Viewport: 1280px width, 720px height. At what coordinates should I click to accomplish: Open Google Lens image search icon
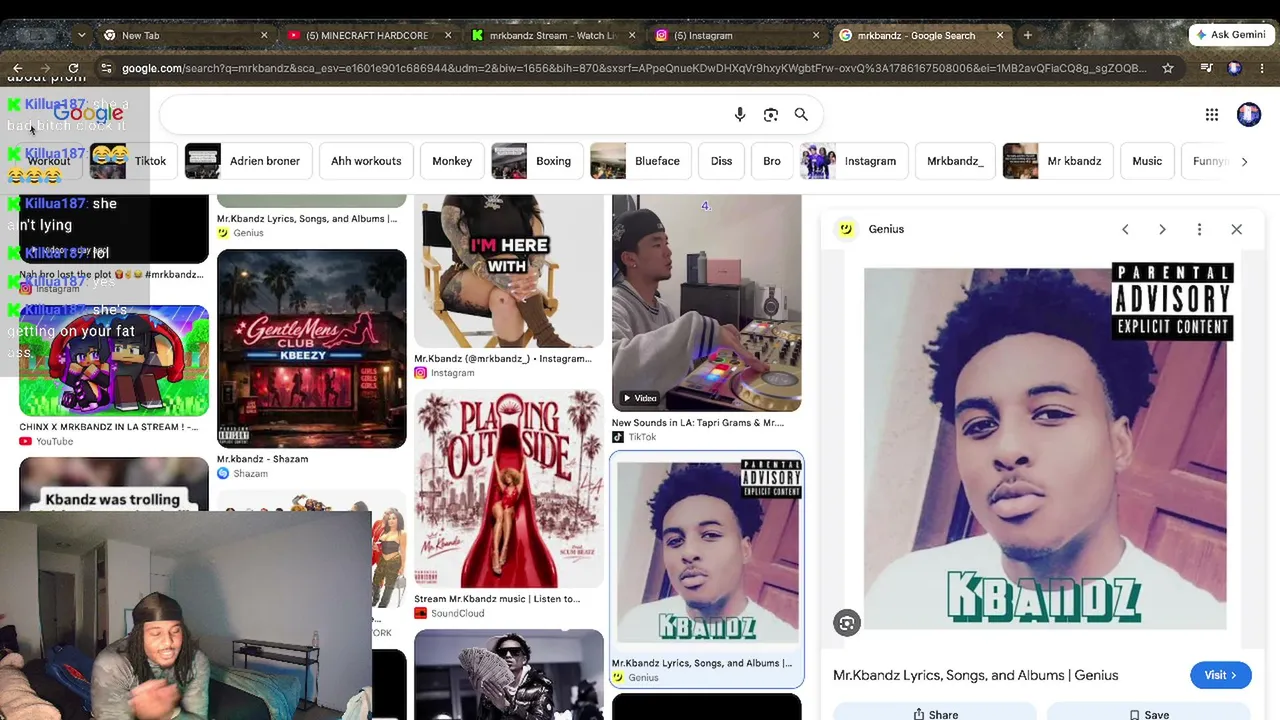coord(771,115)
